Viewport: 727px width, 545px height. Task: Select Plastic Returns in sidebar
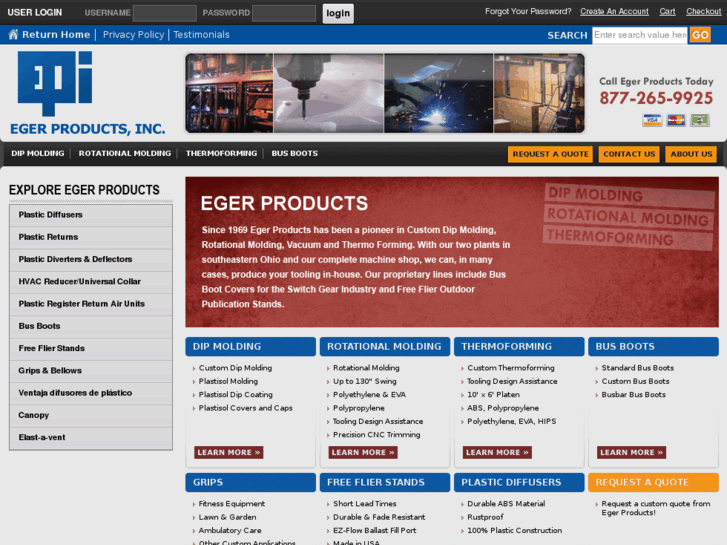pyautogui.click(x=91, y=237)
